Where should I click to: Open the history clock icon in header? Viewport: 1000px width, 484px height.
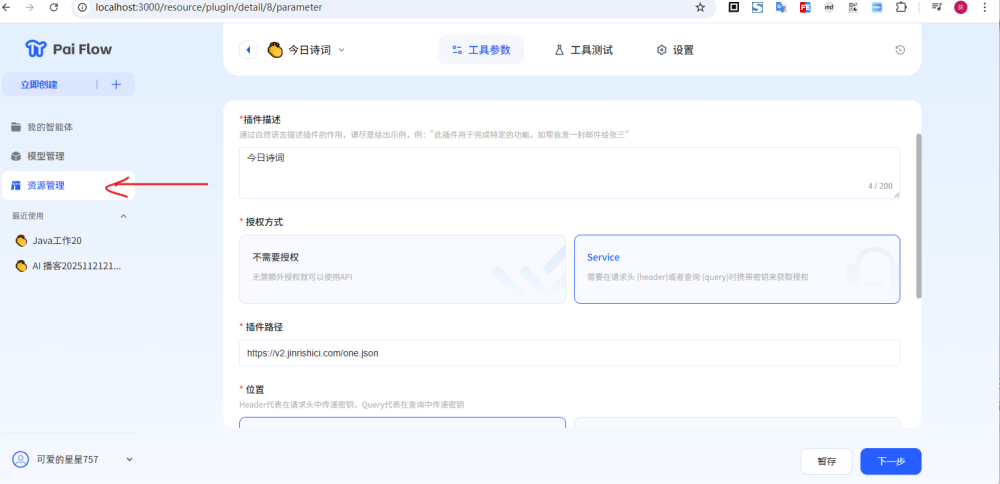pos(900,50)
